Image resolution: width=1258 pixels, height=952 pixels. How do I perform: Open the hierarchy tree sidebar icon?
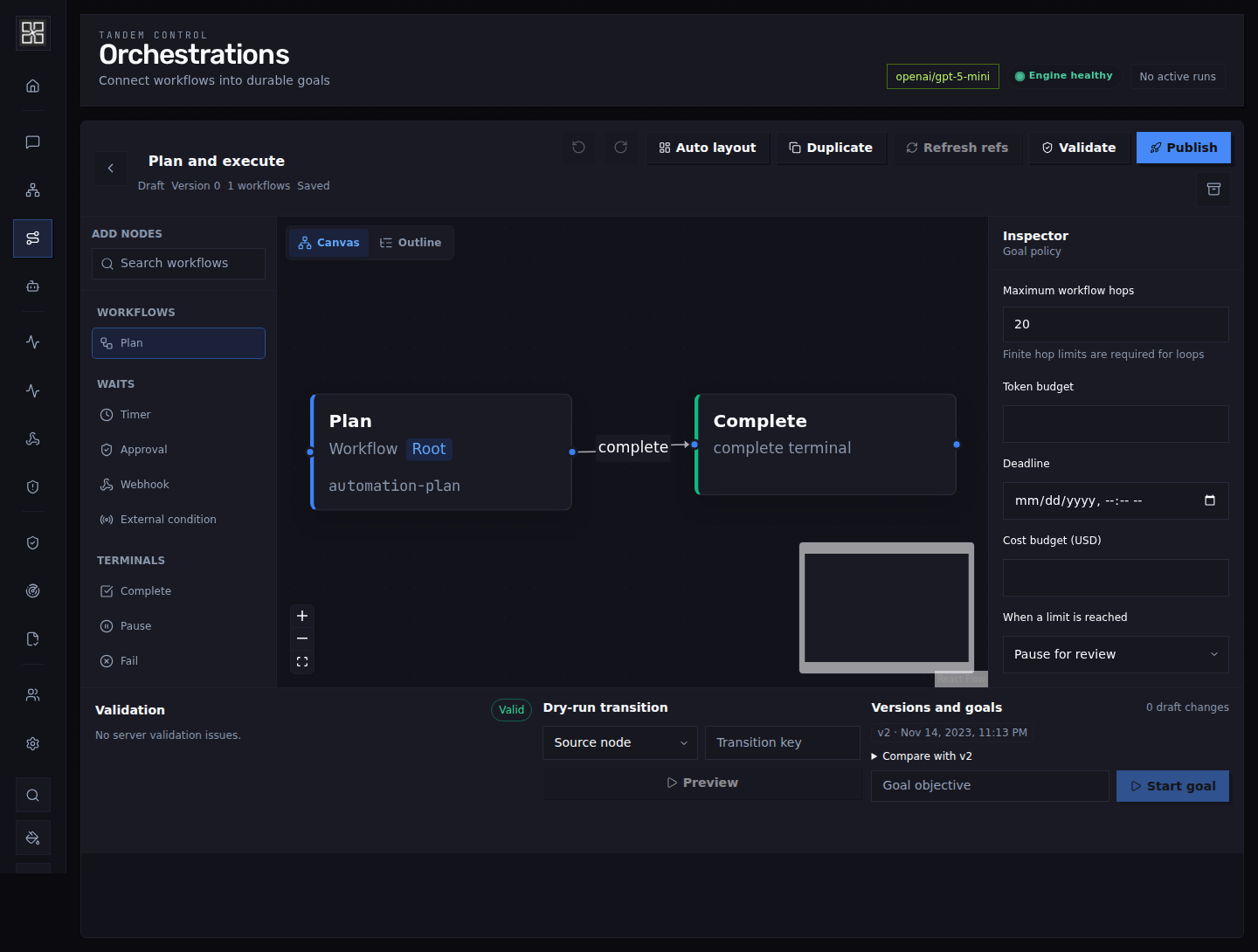(x=32, y=190)
